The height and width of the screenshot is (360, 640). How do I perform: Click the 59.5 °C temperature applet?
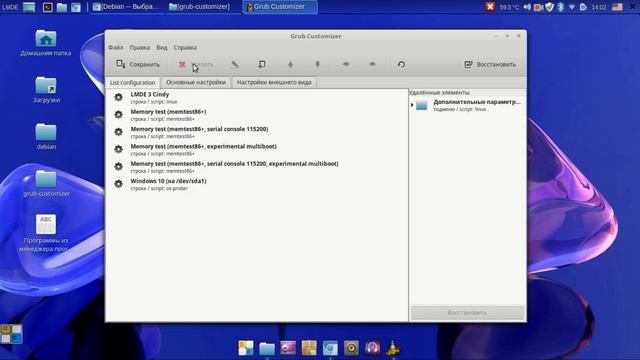coord(509,7)
